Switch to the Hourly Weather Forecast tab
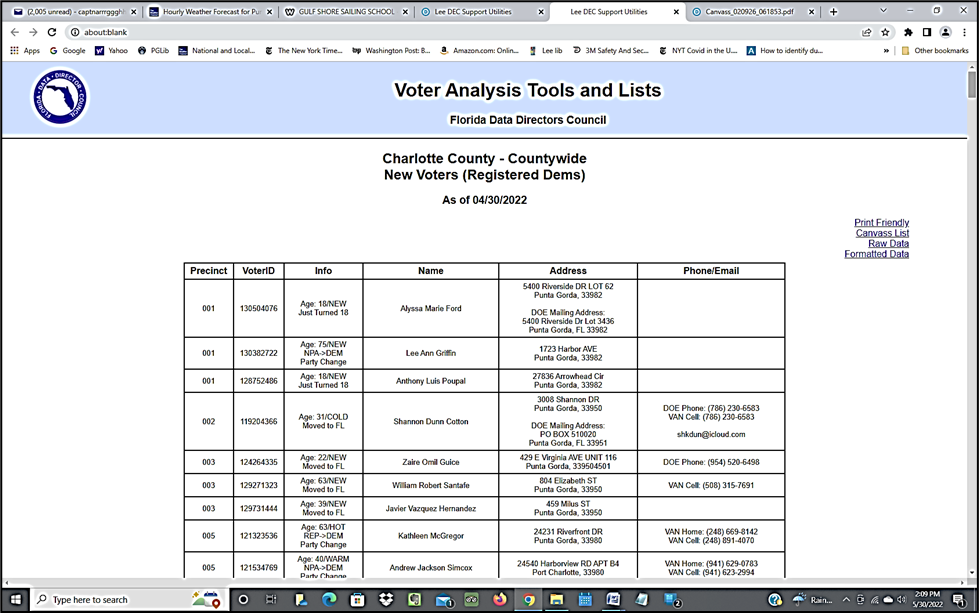 coord(211,12)
